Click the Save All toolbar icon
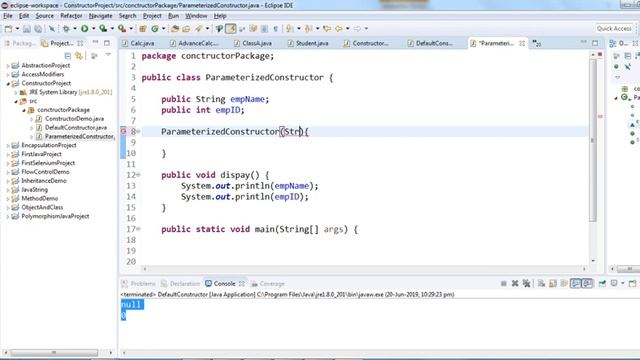 (x=38, y=29)
